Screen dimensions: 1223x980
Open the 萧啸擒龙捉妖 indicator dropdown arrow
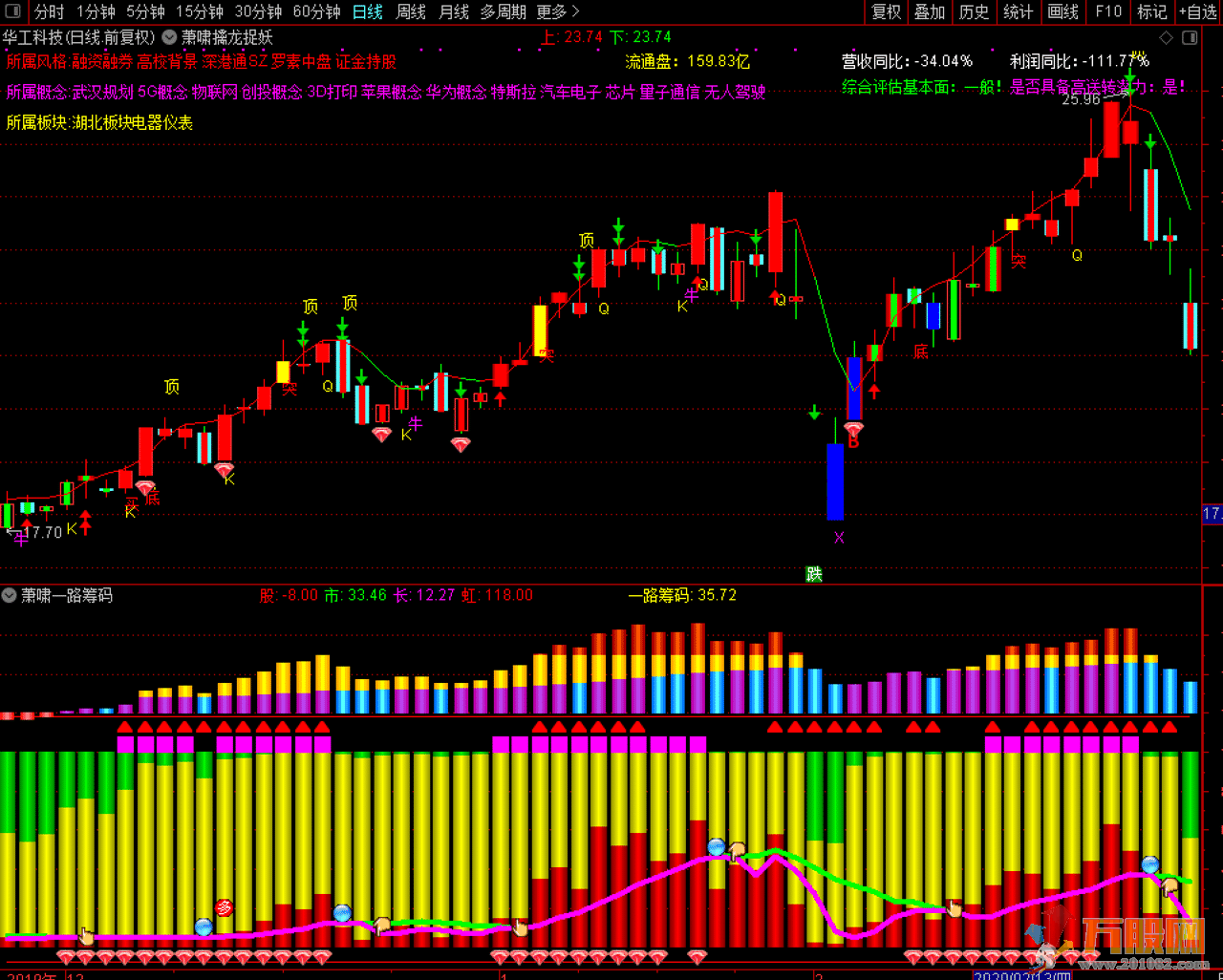[169, 37]
